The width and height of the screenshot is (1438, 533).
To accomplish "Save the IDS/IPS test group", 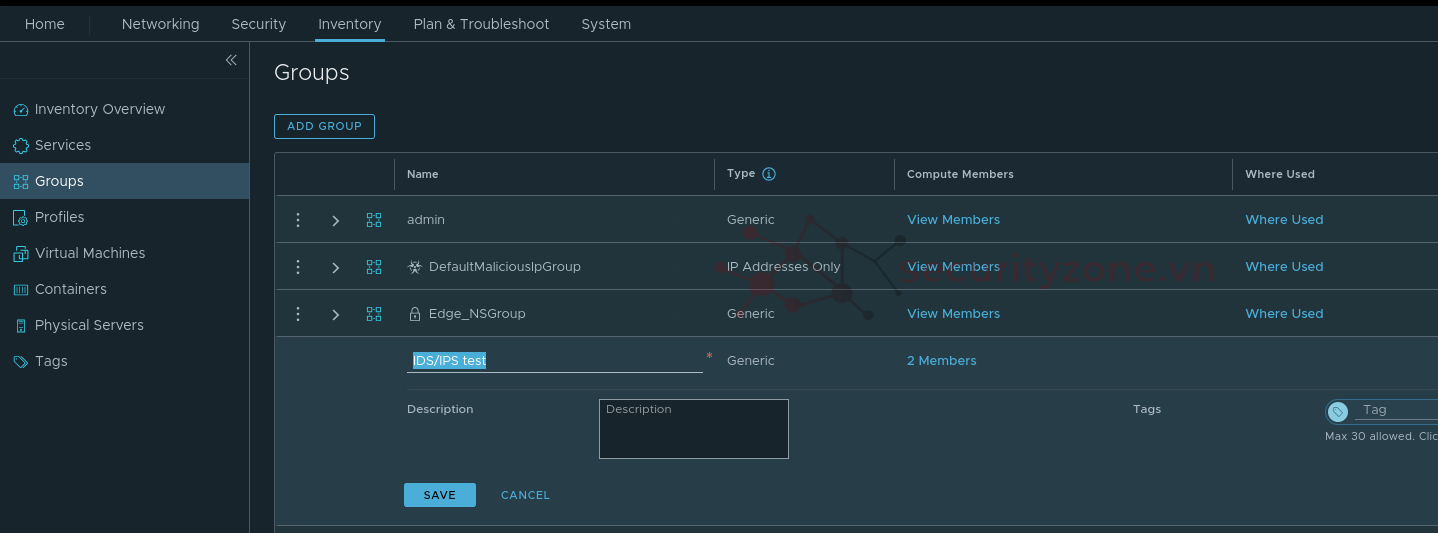I will [x=439, y=495].
